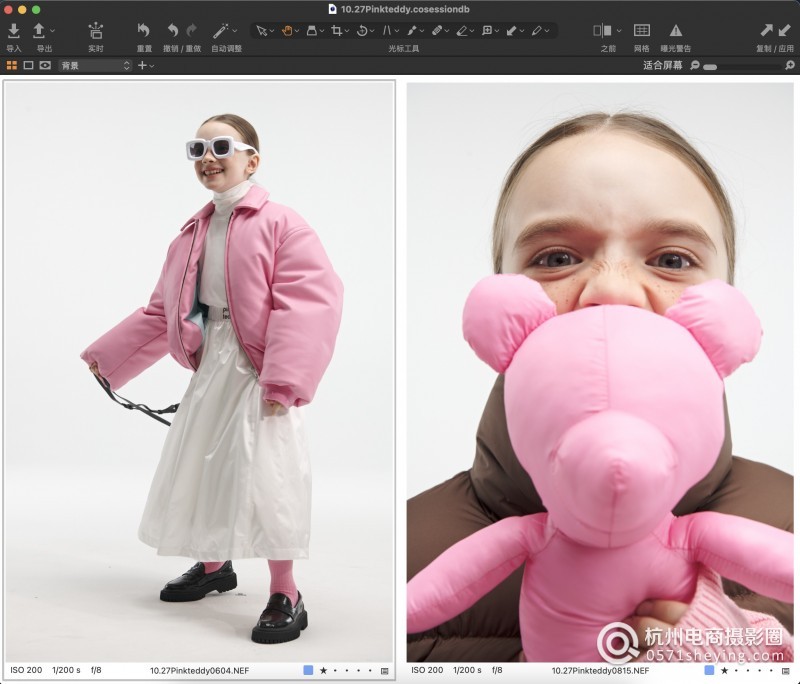Zoom in using the plus magnifier icon
The width and height of the screenshot is (800, 684).
(790, 65)
